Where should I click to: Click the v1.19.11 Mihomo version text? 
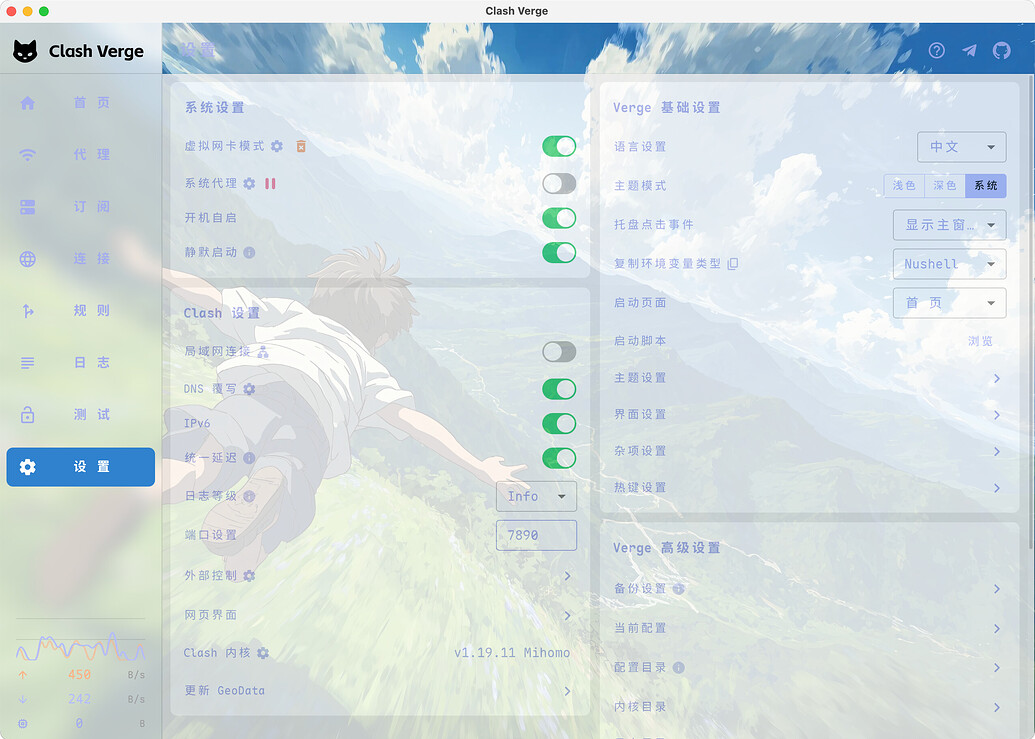click(512, 653)
